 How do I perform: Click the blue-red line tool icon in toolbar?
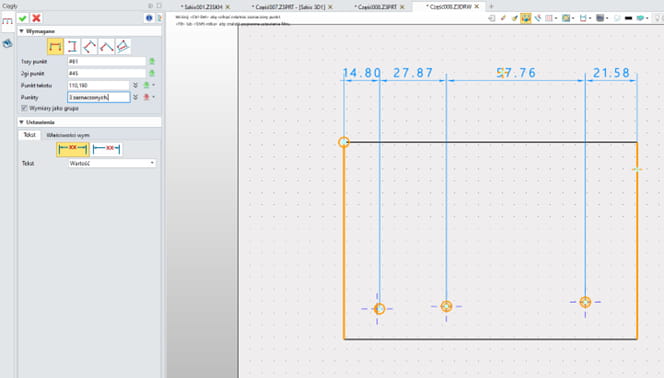pos(537,18)
